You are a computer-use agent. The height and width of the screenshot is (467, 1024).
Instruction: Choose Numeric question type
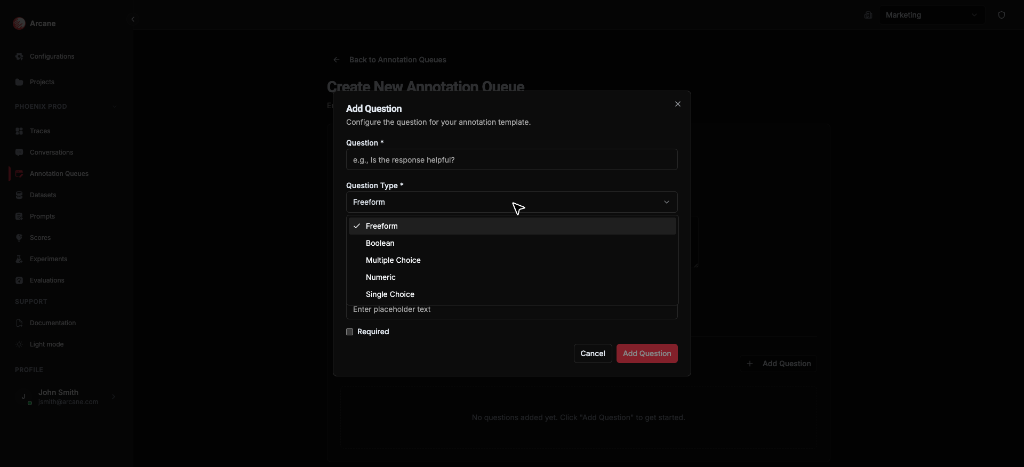pyautogui.click(x=513, y=278)
